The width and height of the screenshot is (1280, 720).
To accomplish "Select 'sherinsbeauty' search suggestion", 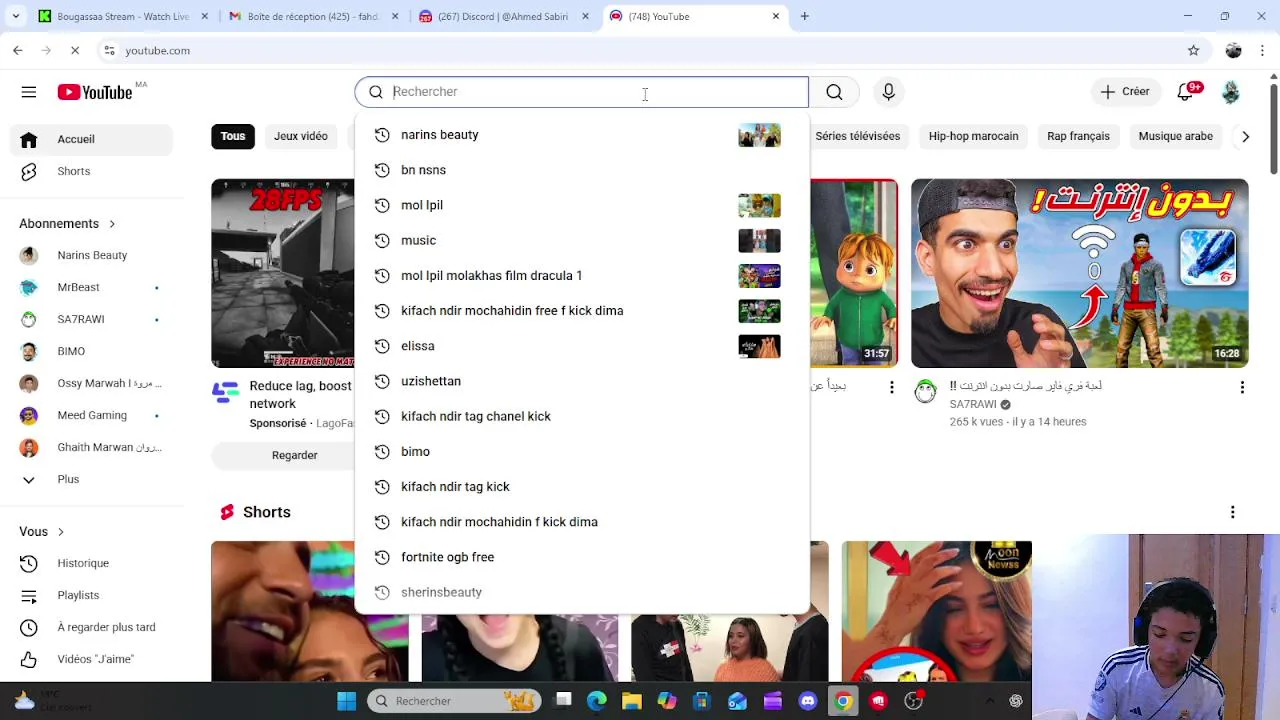I will pyautogui.click(x=581, y=592).
